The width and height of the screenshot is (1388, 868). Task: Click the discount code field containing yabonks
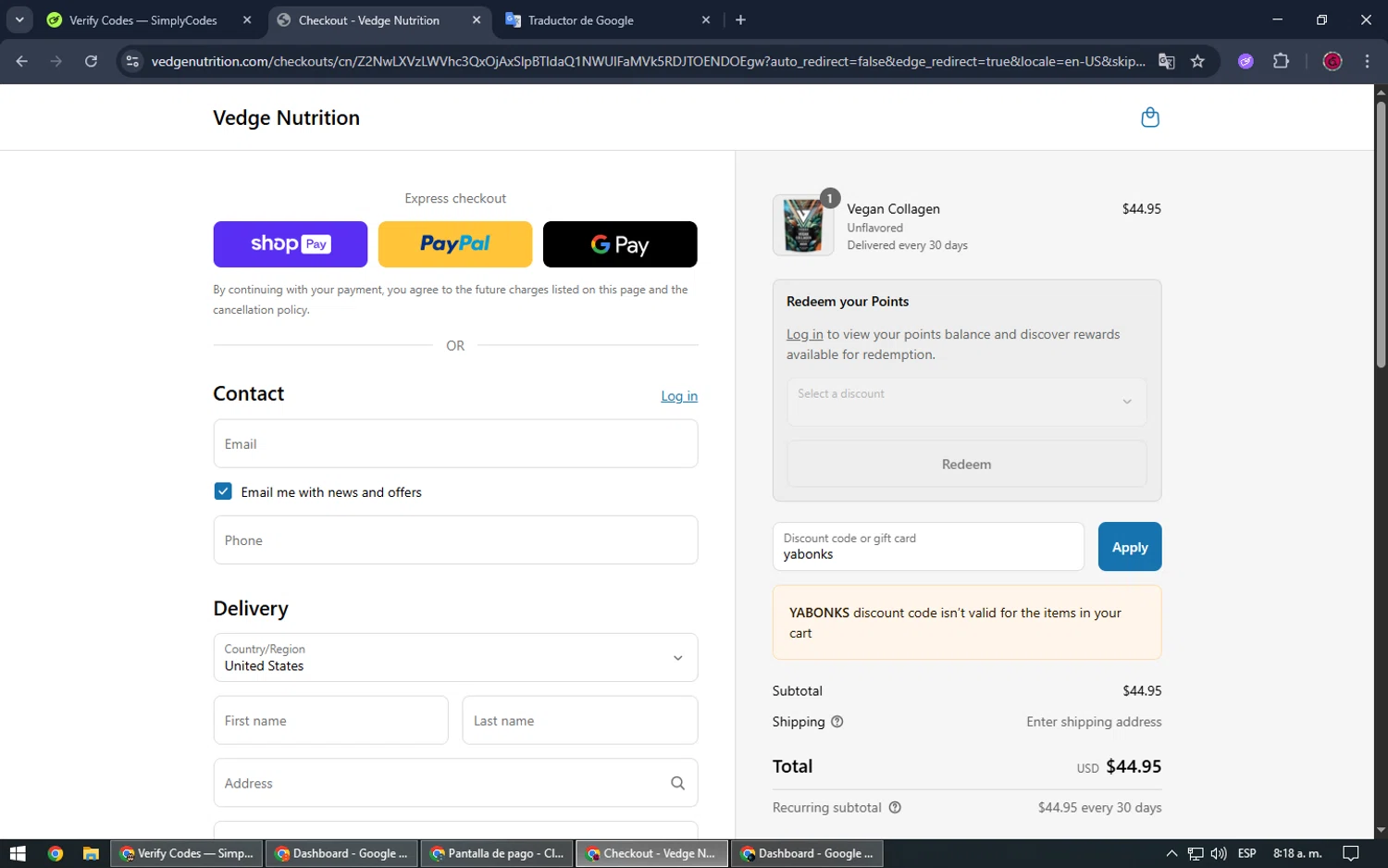[928, 547]
